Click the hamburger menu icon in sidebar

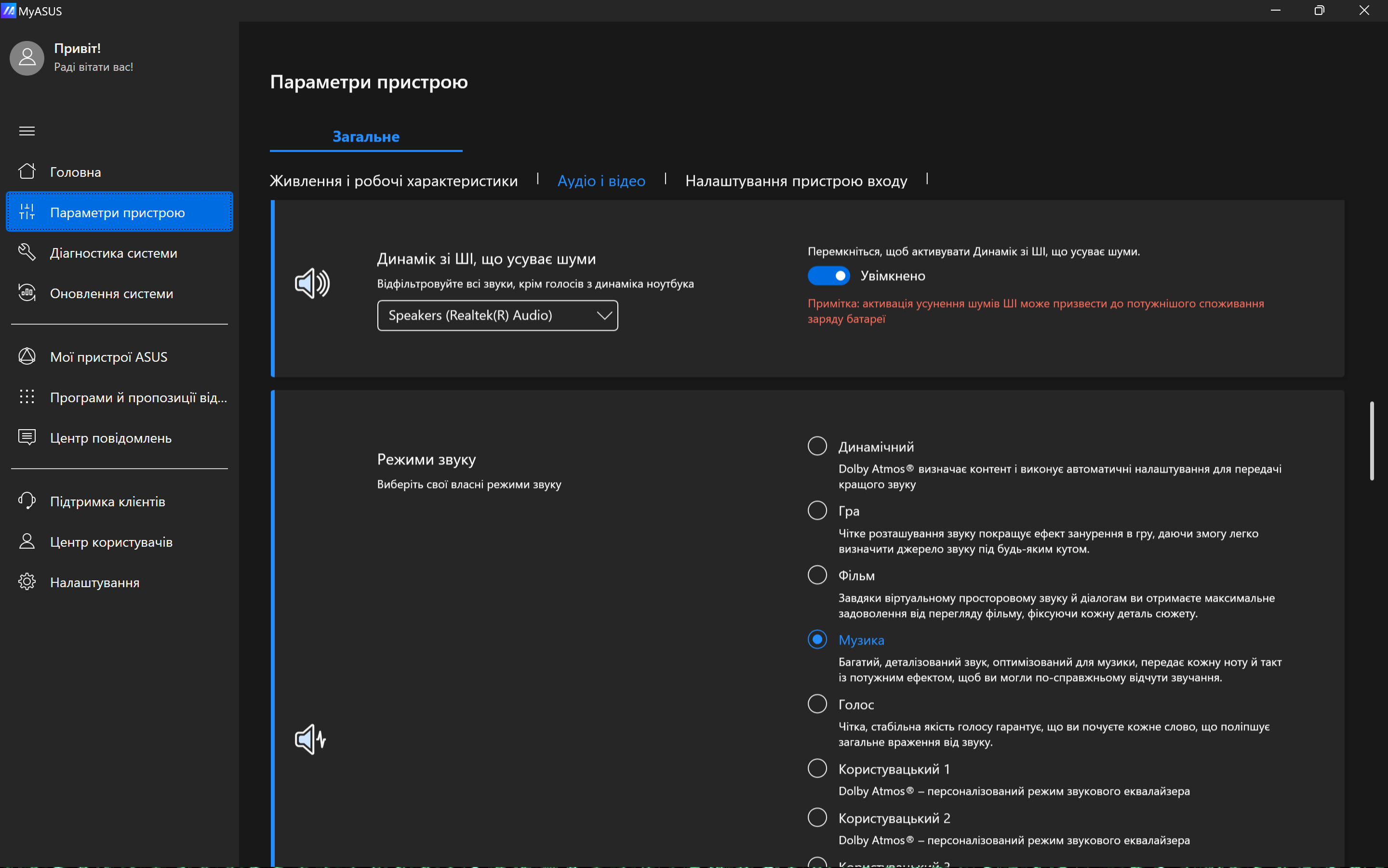(27, 131)
